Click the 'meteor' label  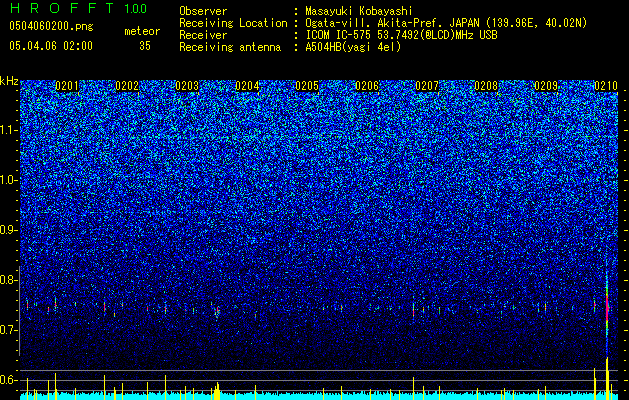tap(142, 31)
